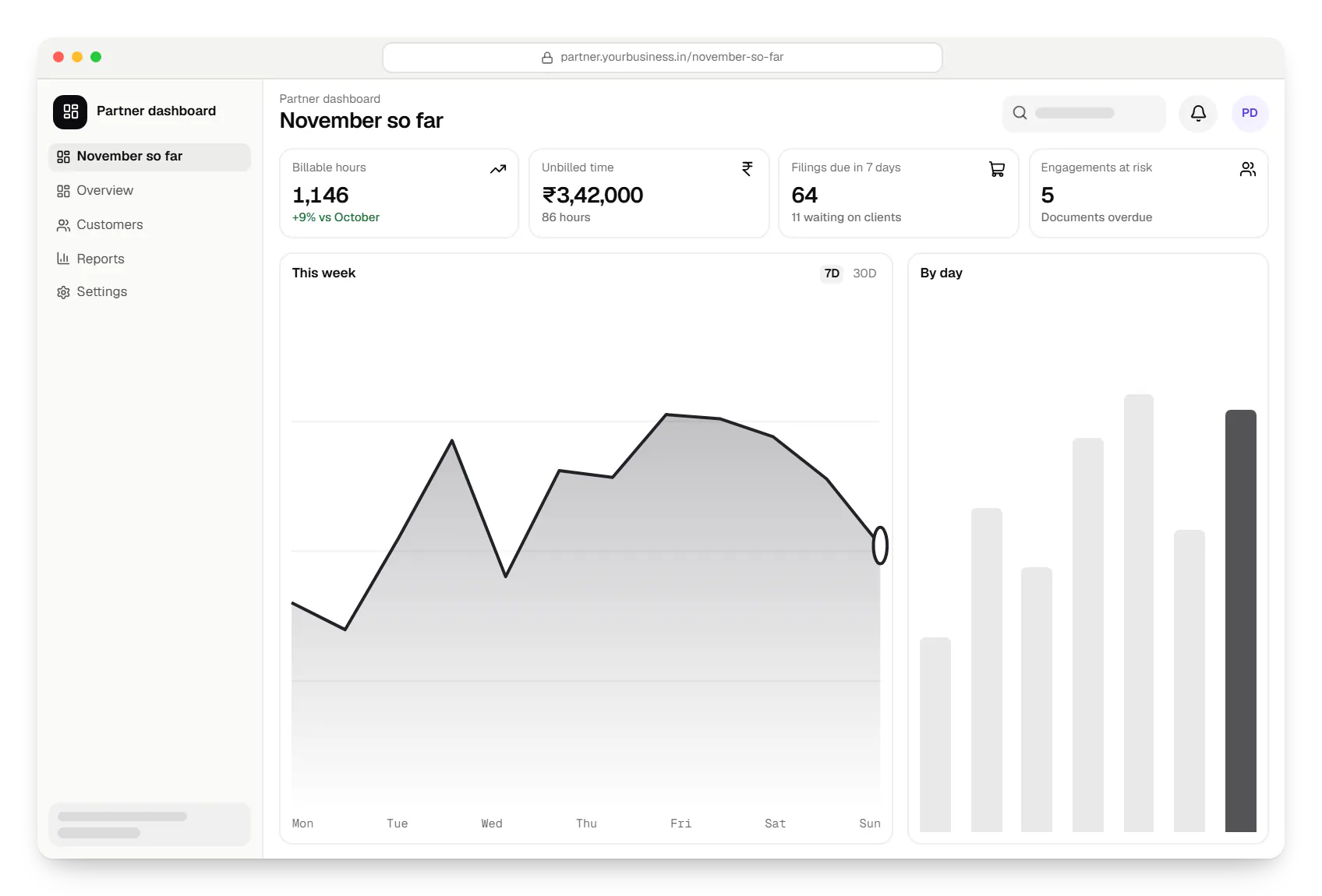The image size is (1322, 896).
Task: Click the green window maximize button
Action: (x=96, y=57)
